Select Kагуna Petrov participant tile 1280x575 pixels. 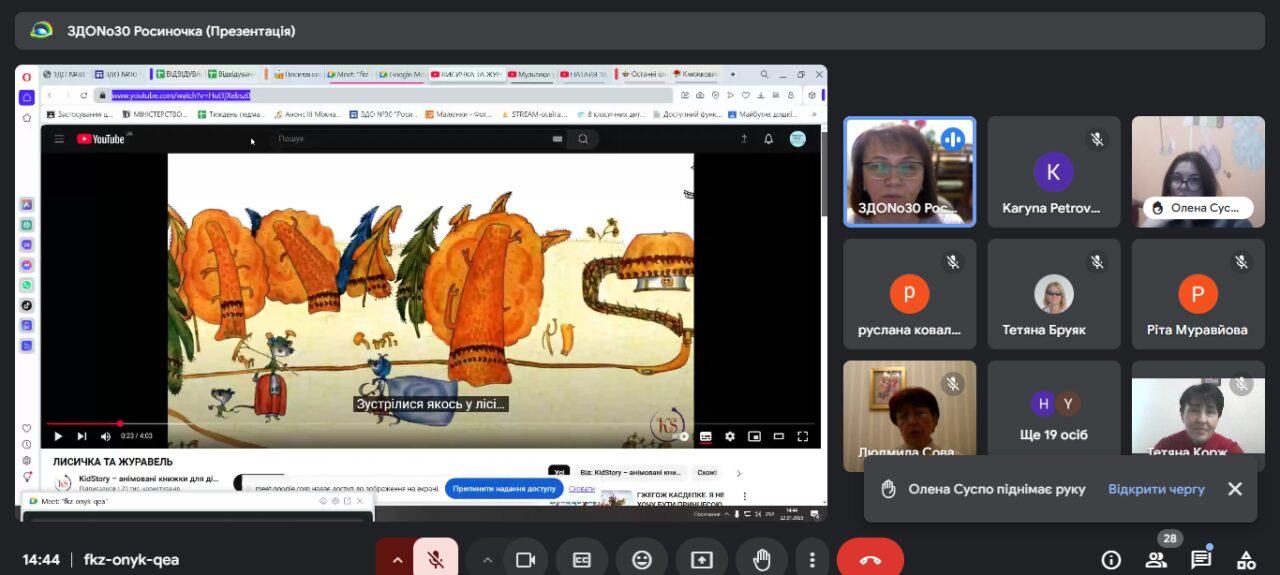tap(1054, 172)
